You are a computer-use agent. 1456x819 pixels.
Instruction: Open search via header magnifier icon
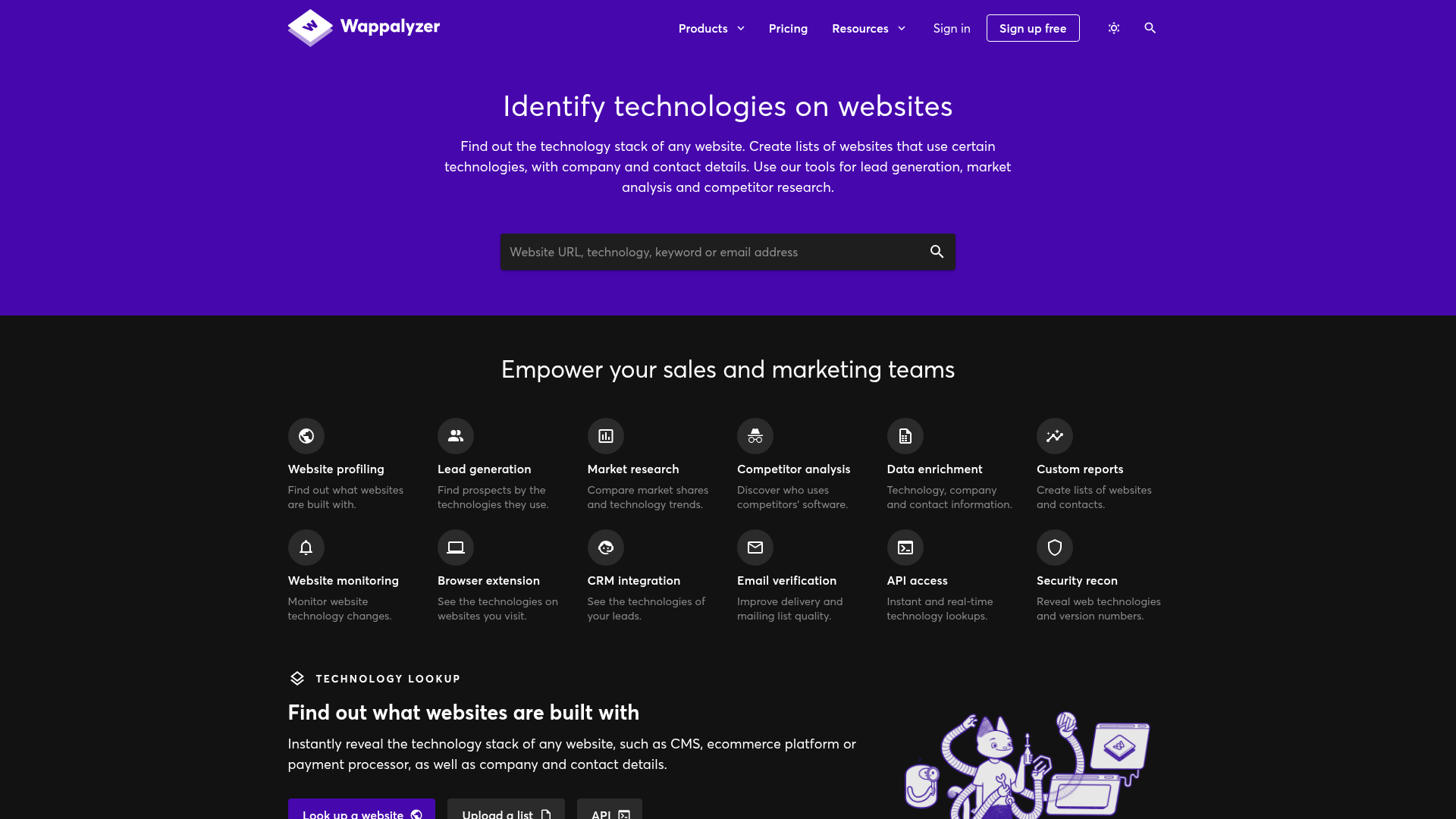click(x=1150, y=28)
